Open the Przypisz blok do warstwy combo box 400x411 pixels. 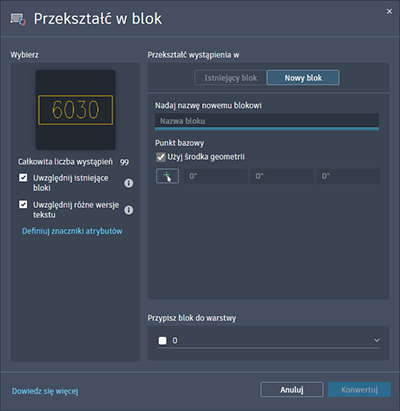point(268,340)
